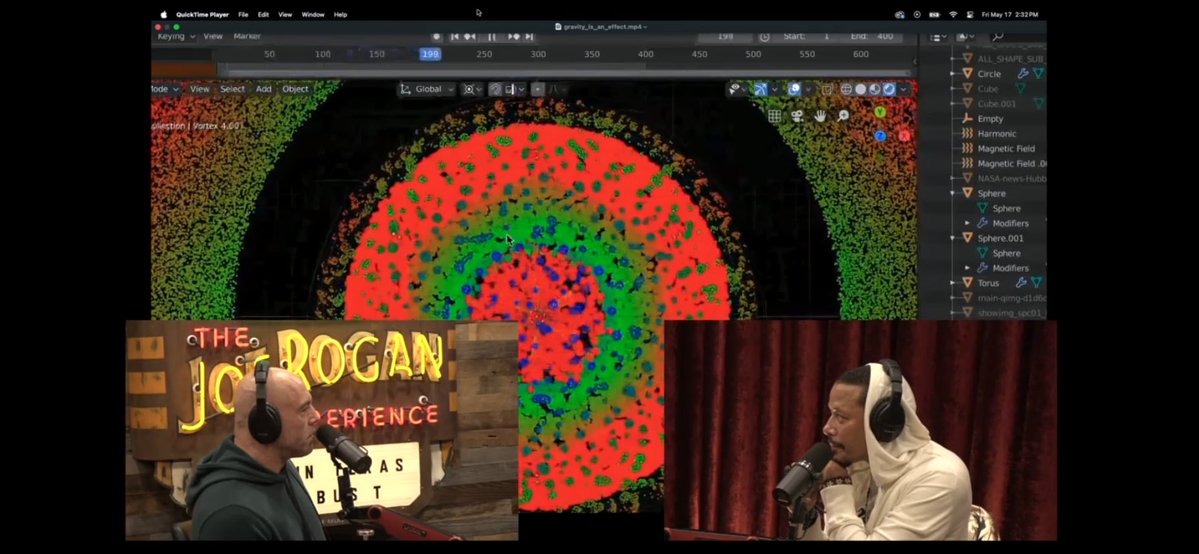The width and height of the screenshot is (1199, 554).
Task: Select the hand pan view icon
Action: point(820,116)
